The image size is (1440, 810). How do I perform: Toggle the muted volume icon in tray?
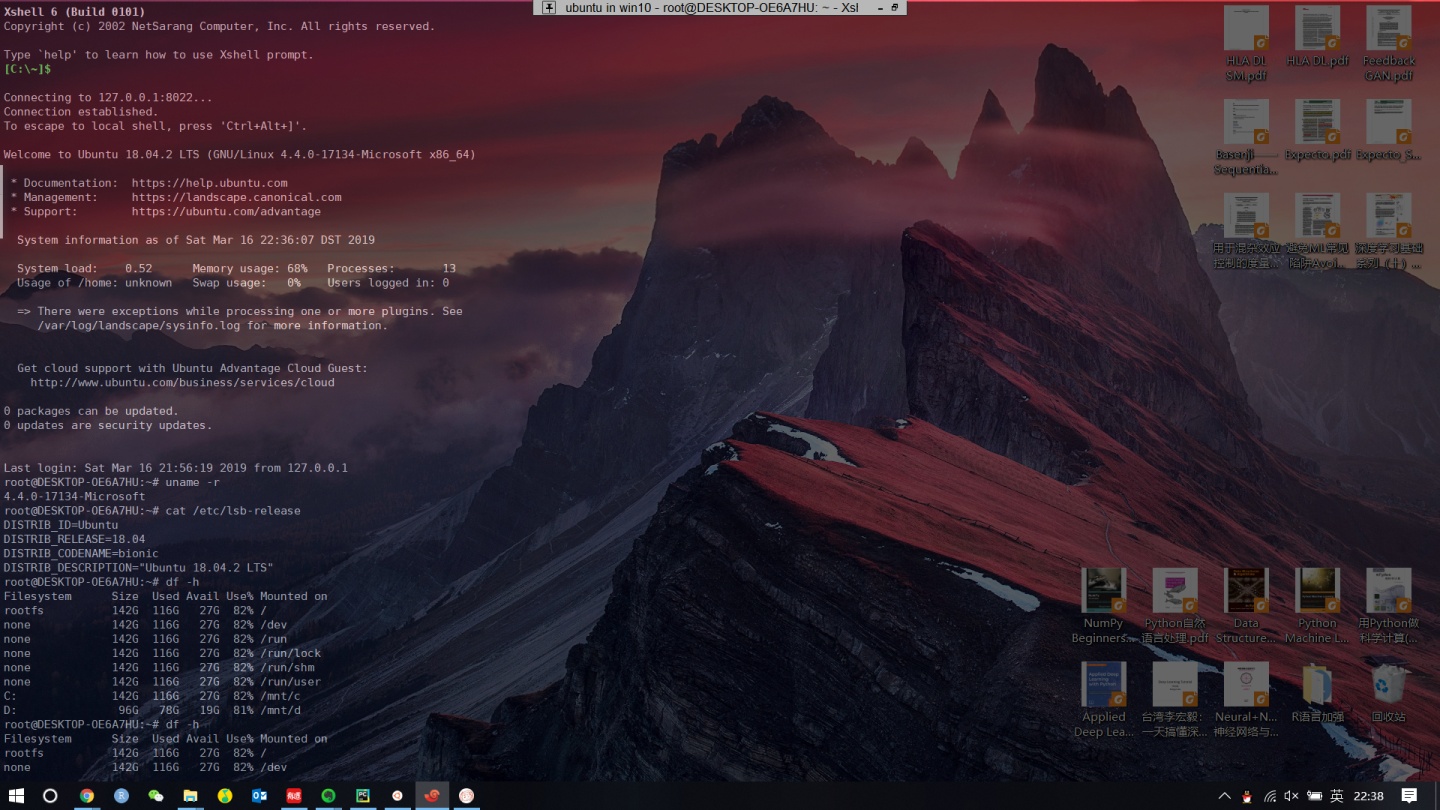click(1291, 796)
